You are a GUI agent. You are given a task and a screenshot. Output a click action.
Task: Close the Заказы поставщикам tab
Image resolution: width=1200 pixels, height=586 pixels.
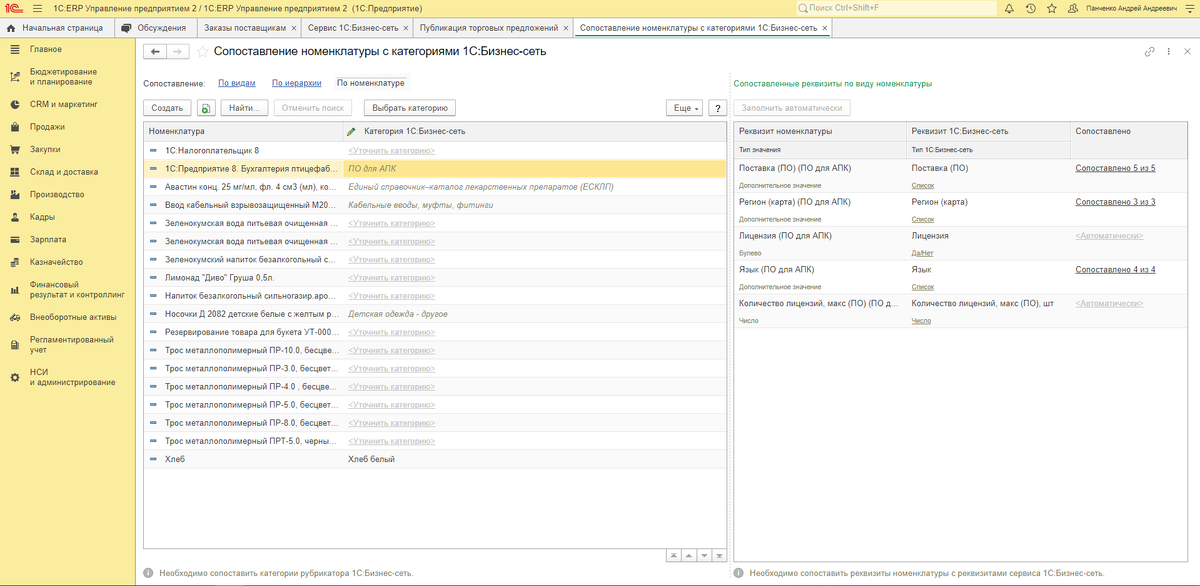pyautogui.click(x=295, y=27)
